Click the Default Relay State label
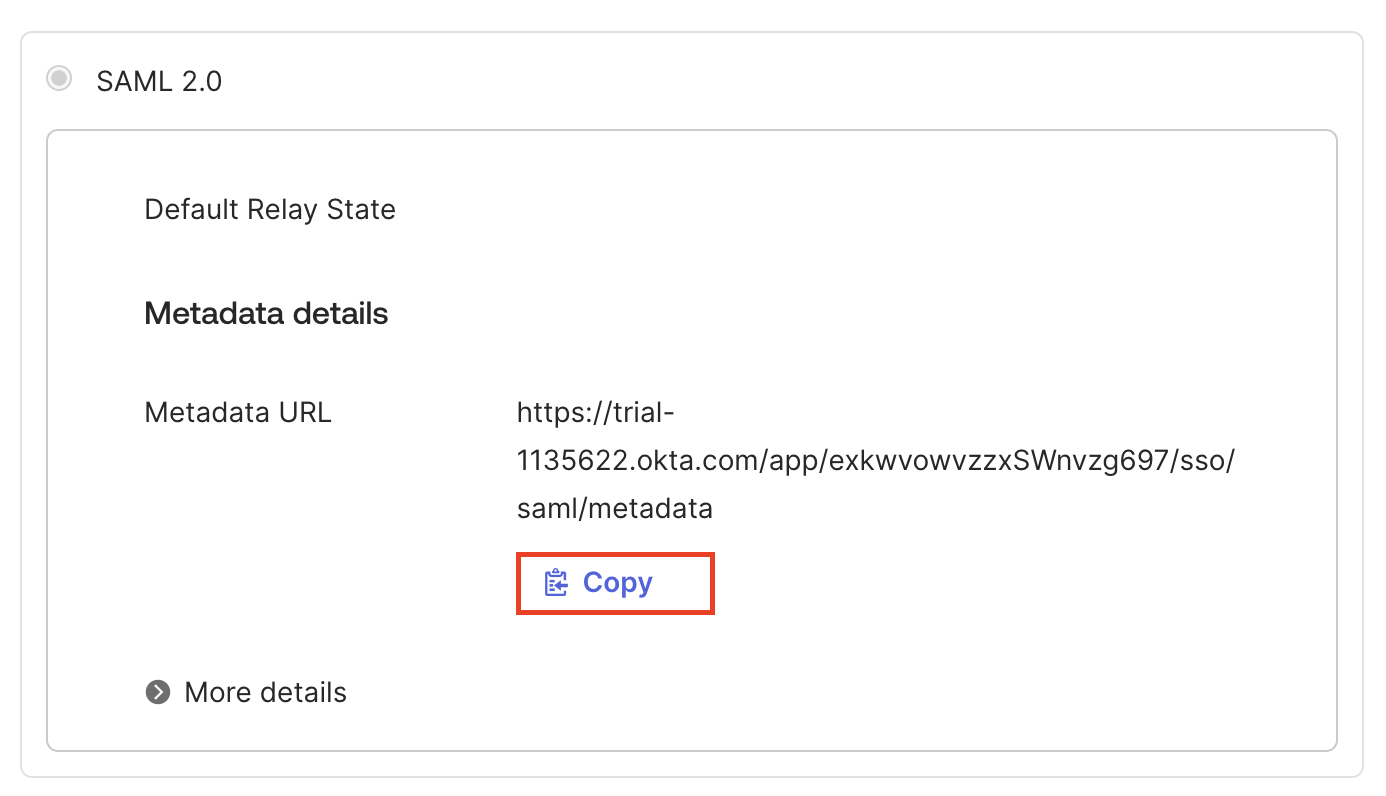The width and height of the screenshot is (1386, 796). [270, 210]
